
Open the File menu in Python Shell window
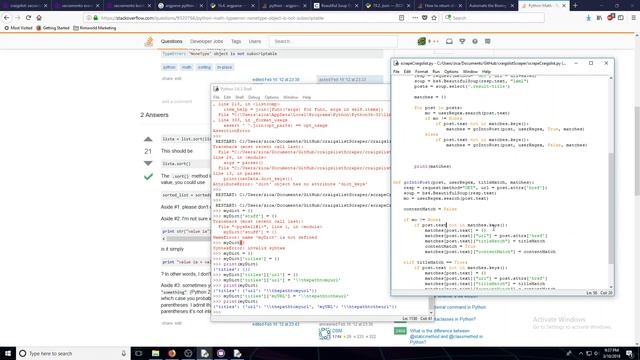click(x=216, y=97)
